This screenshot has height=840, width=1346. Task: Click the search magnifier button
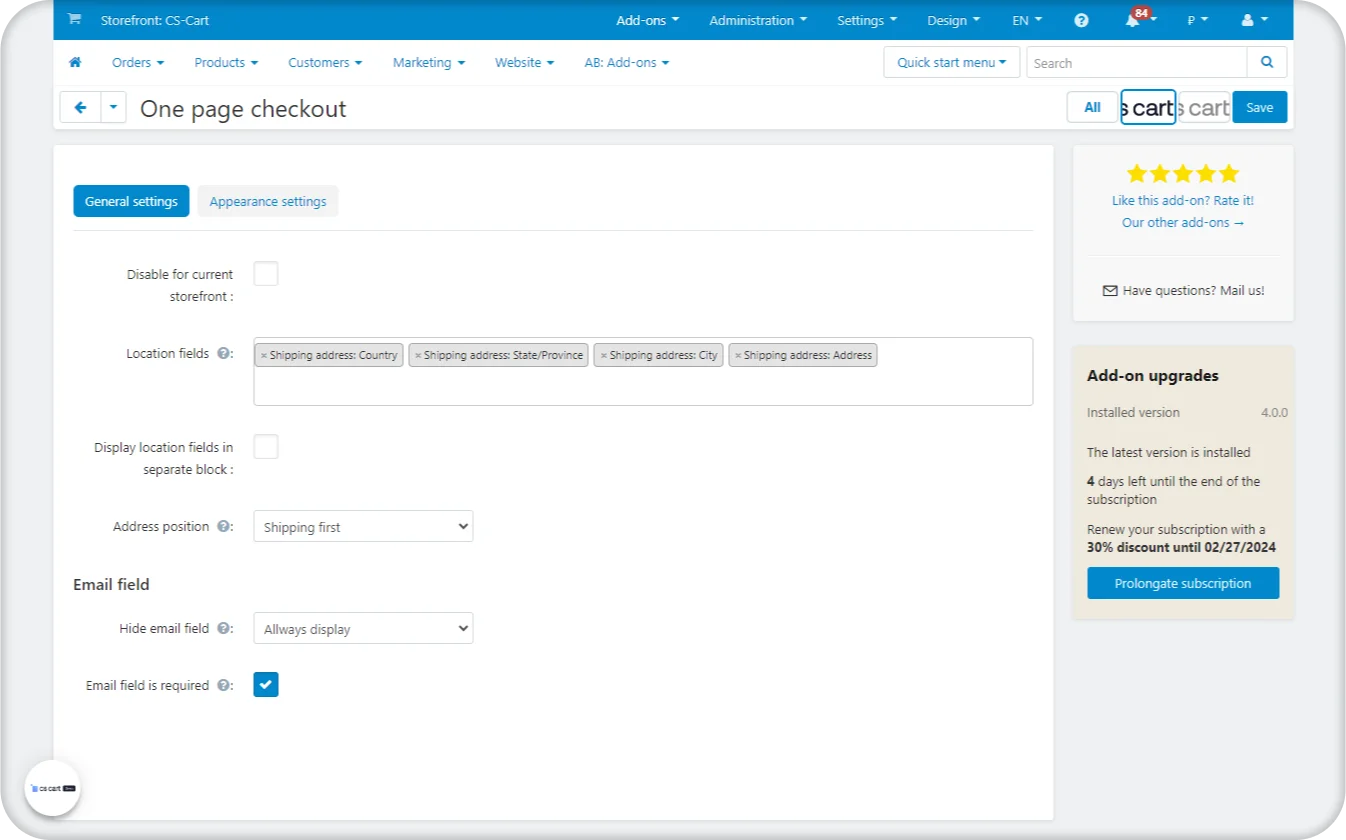point(1267,62)
